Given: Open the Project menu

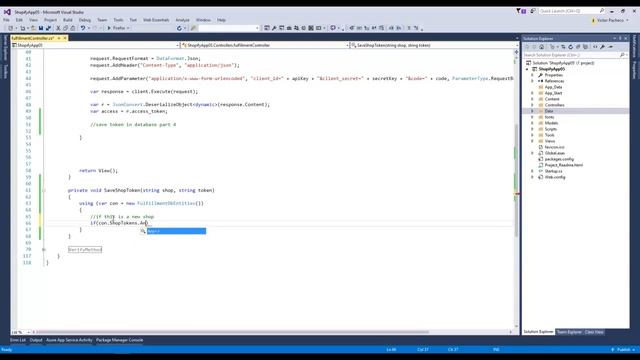Looking at the screenshot, I should 51,20.
